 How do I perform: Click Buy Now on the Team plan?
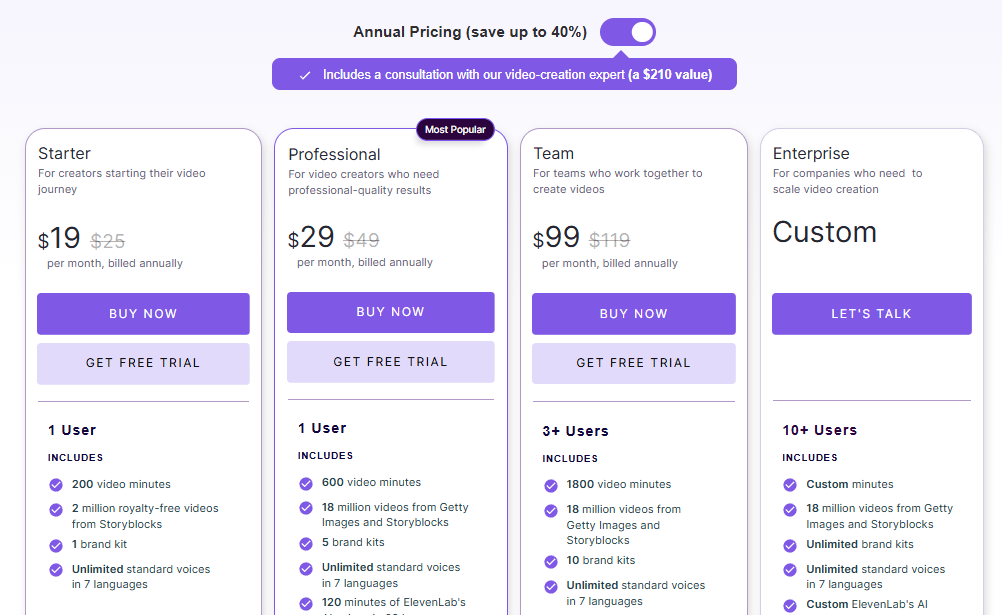coord(633,313)
